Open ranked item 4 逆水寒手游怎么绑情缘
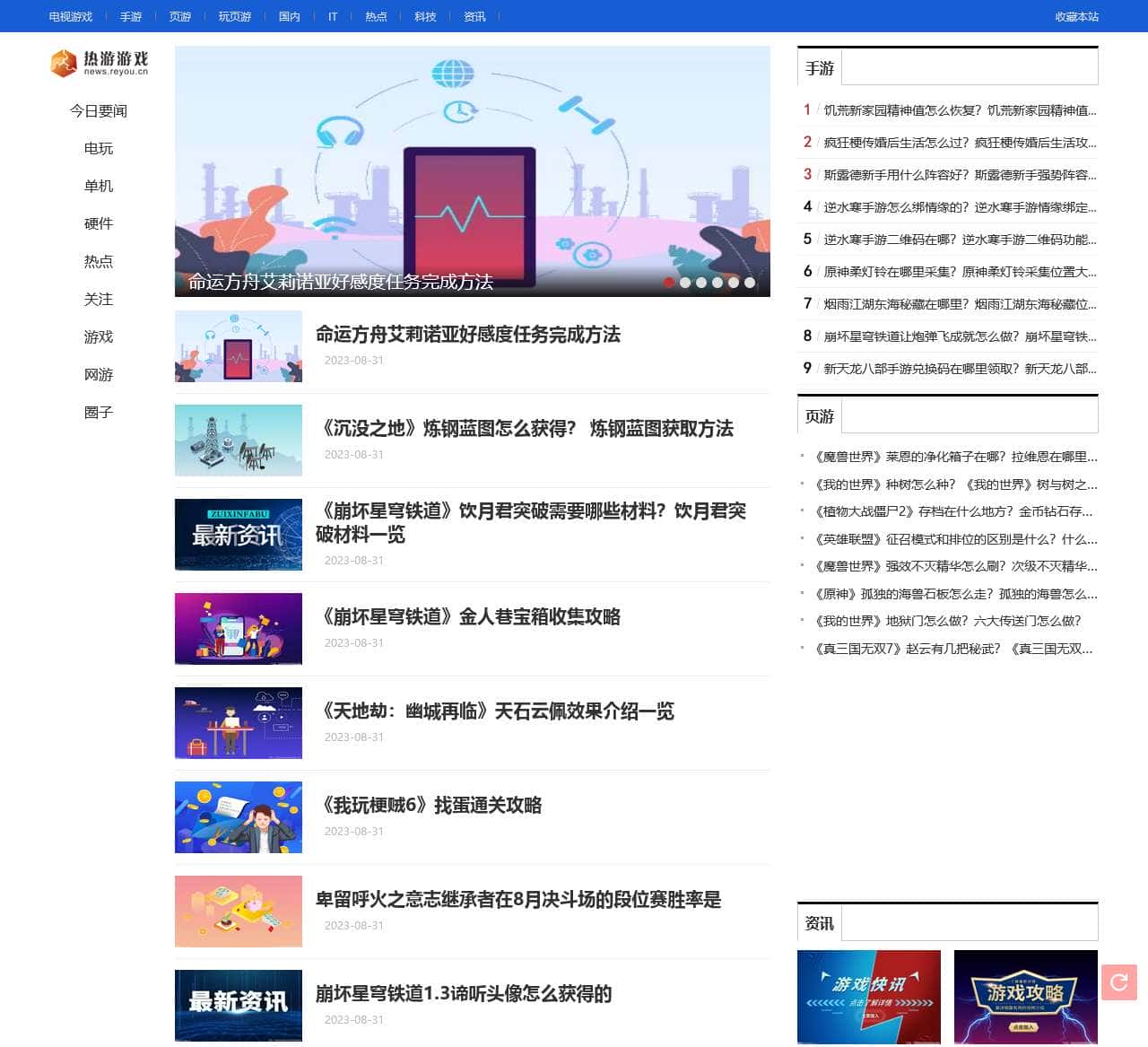Image resolution: width=1148 pixels, height=1047 pixels. tap(960, 207)
